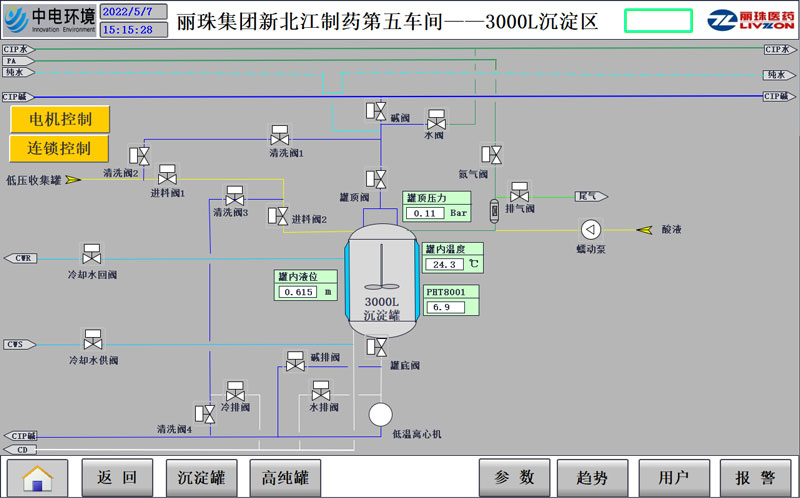
Task: Click the 罐内温度 value field
Action: click(x=444, y=265)
